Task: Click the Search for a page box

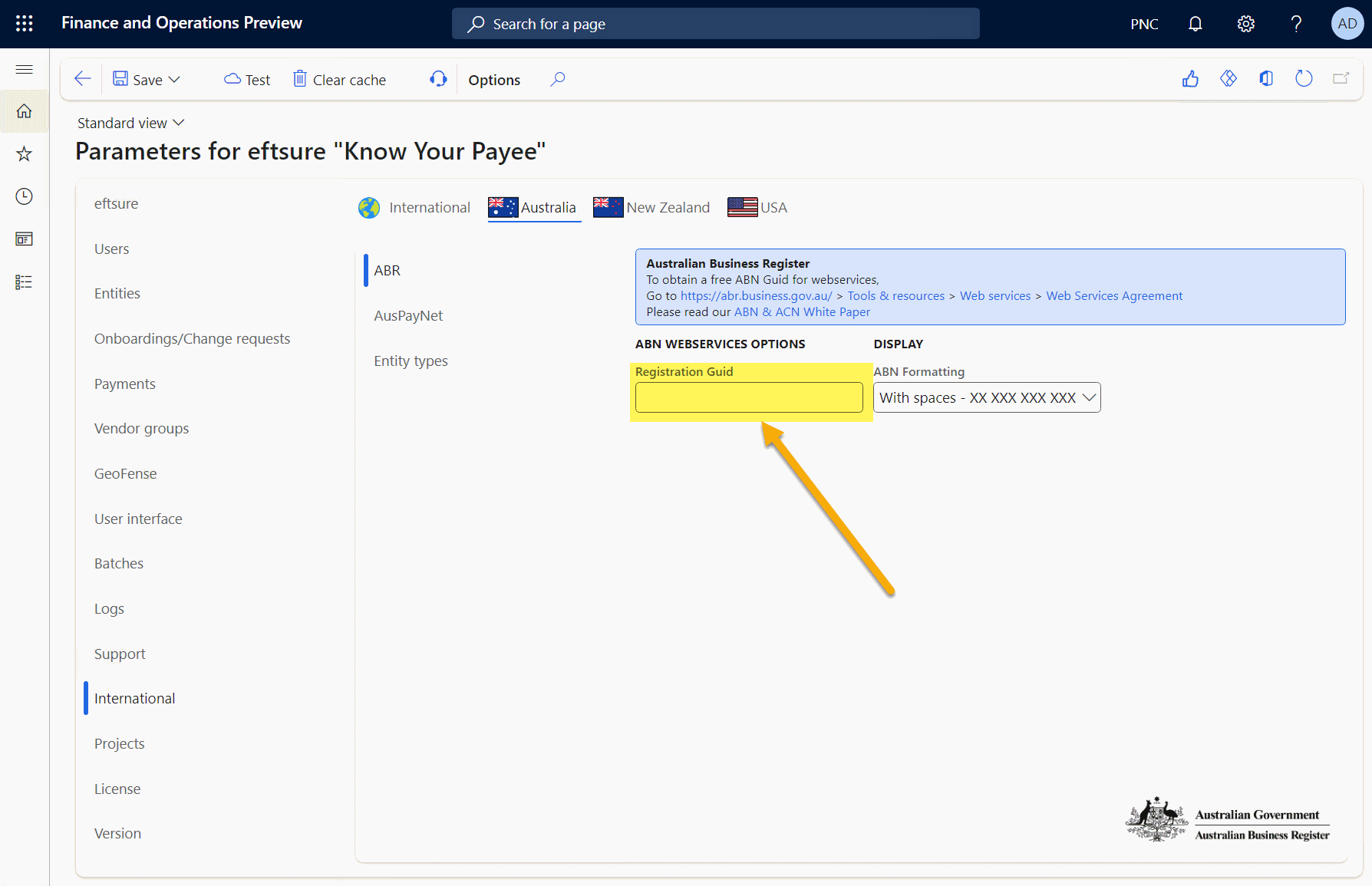Action: pos(715,24)
